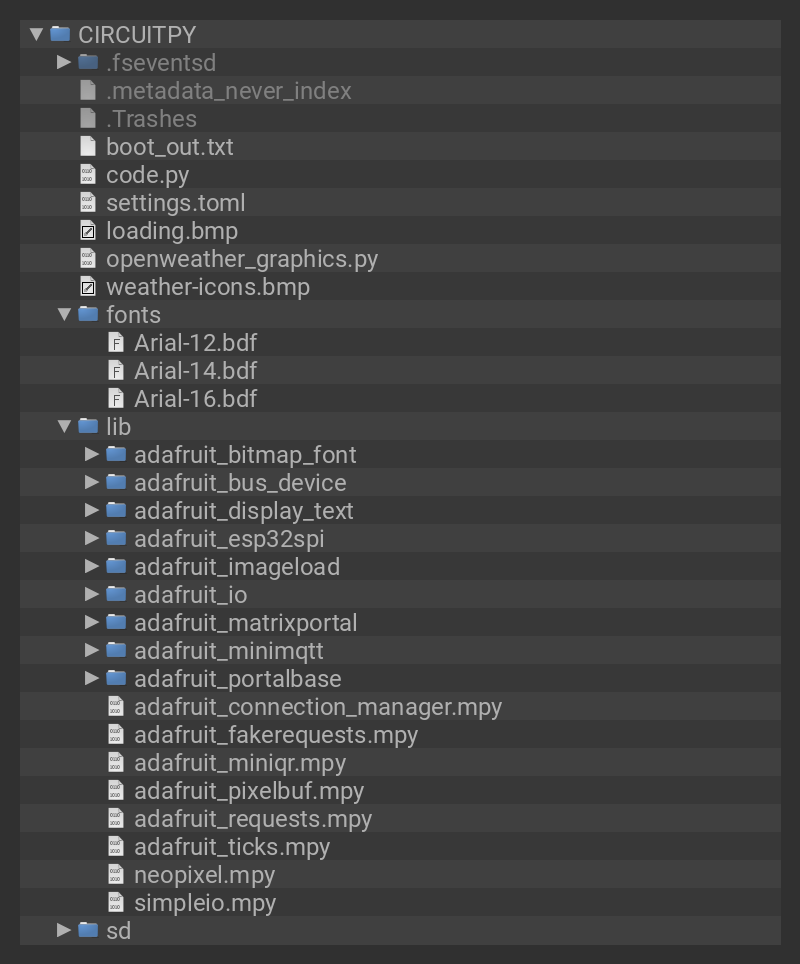Expand adafruit_bitmap_font folder disclosure triangle
800x964 pixels.
pyautogui.click(x=92, y=455)
